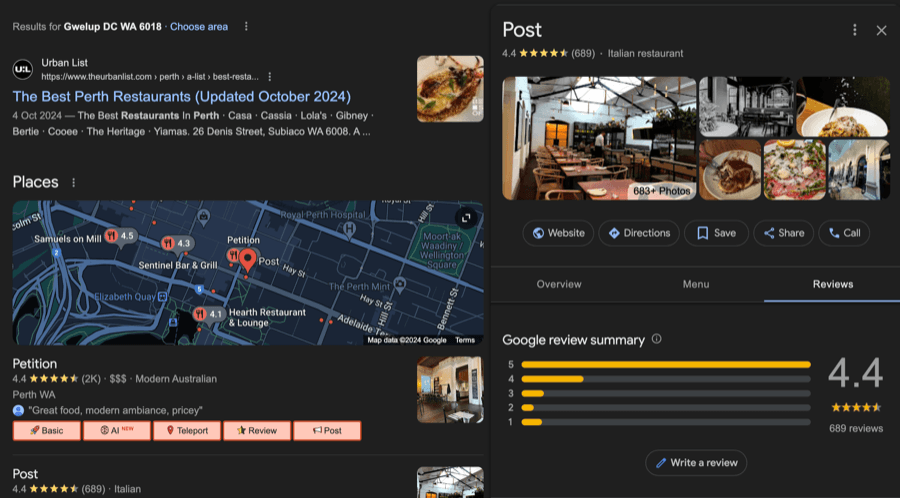Click Write a review button

pyautogui.click(x=696, y=462)
